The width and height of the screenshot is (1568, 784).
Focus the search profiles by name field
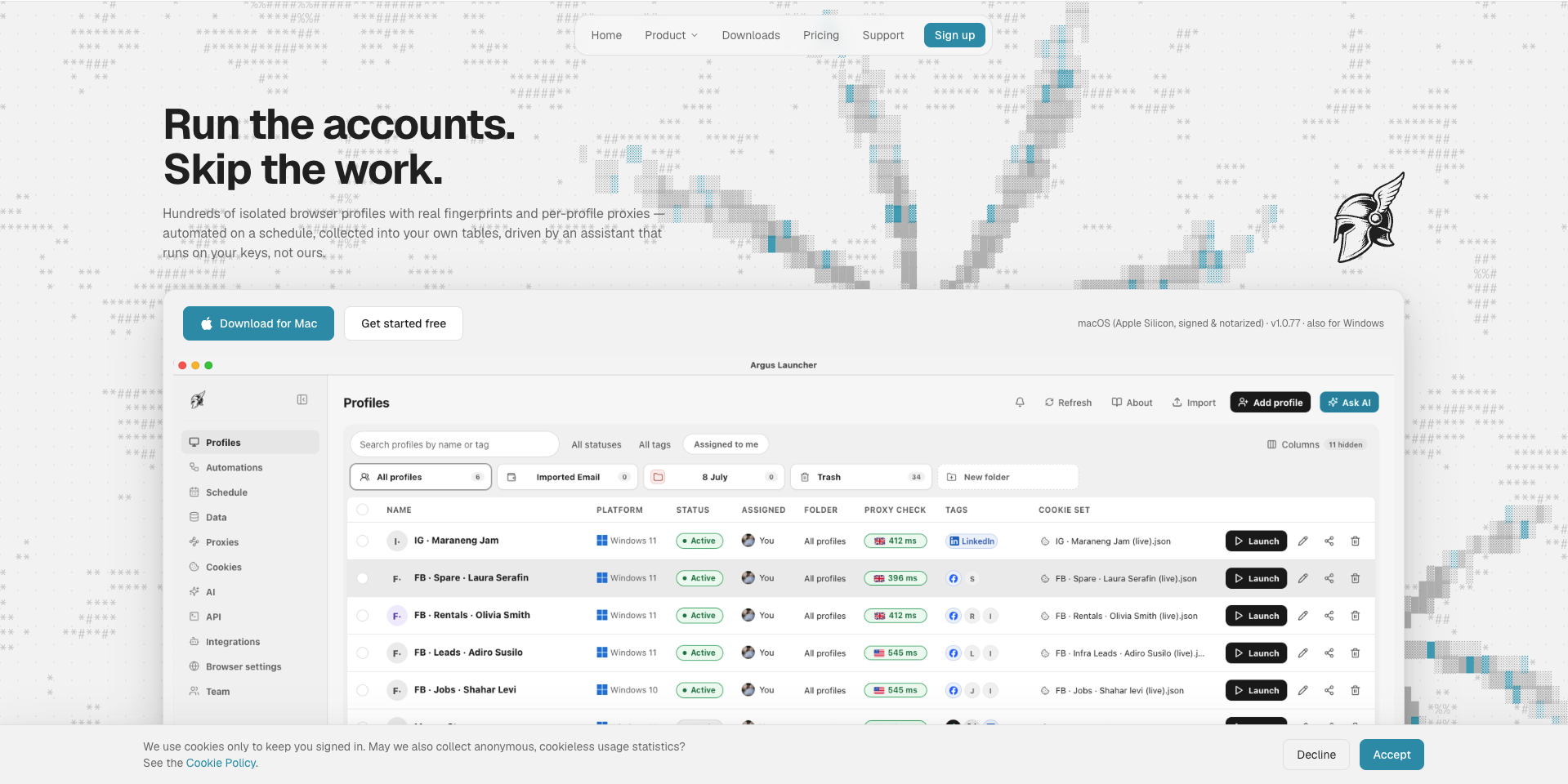click(x=454, y=444)
